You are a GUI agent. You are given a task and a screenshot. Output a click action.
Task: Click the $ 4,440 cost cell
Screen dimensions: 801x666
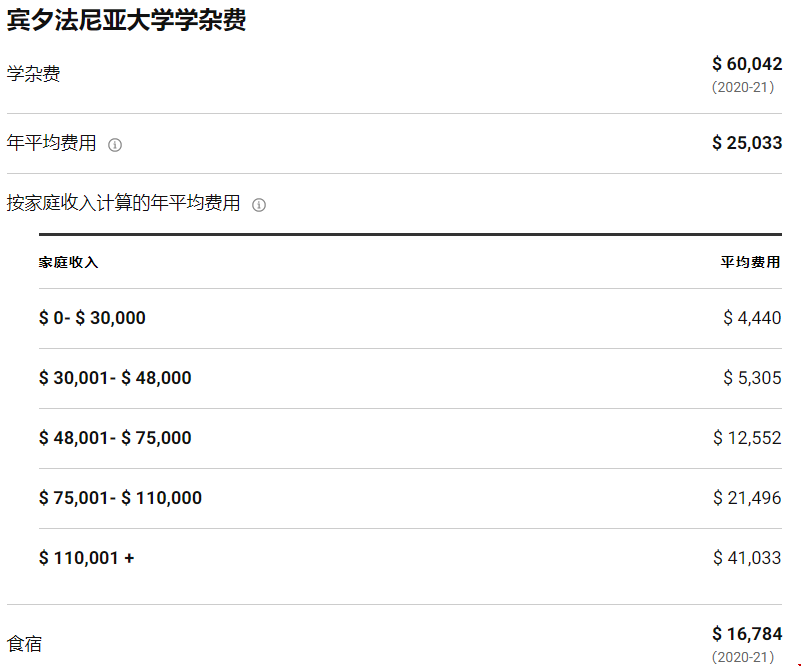click(x=752, y=318)
